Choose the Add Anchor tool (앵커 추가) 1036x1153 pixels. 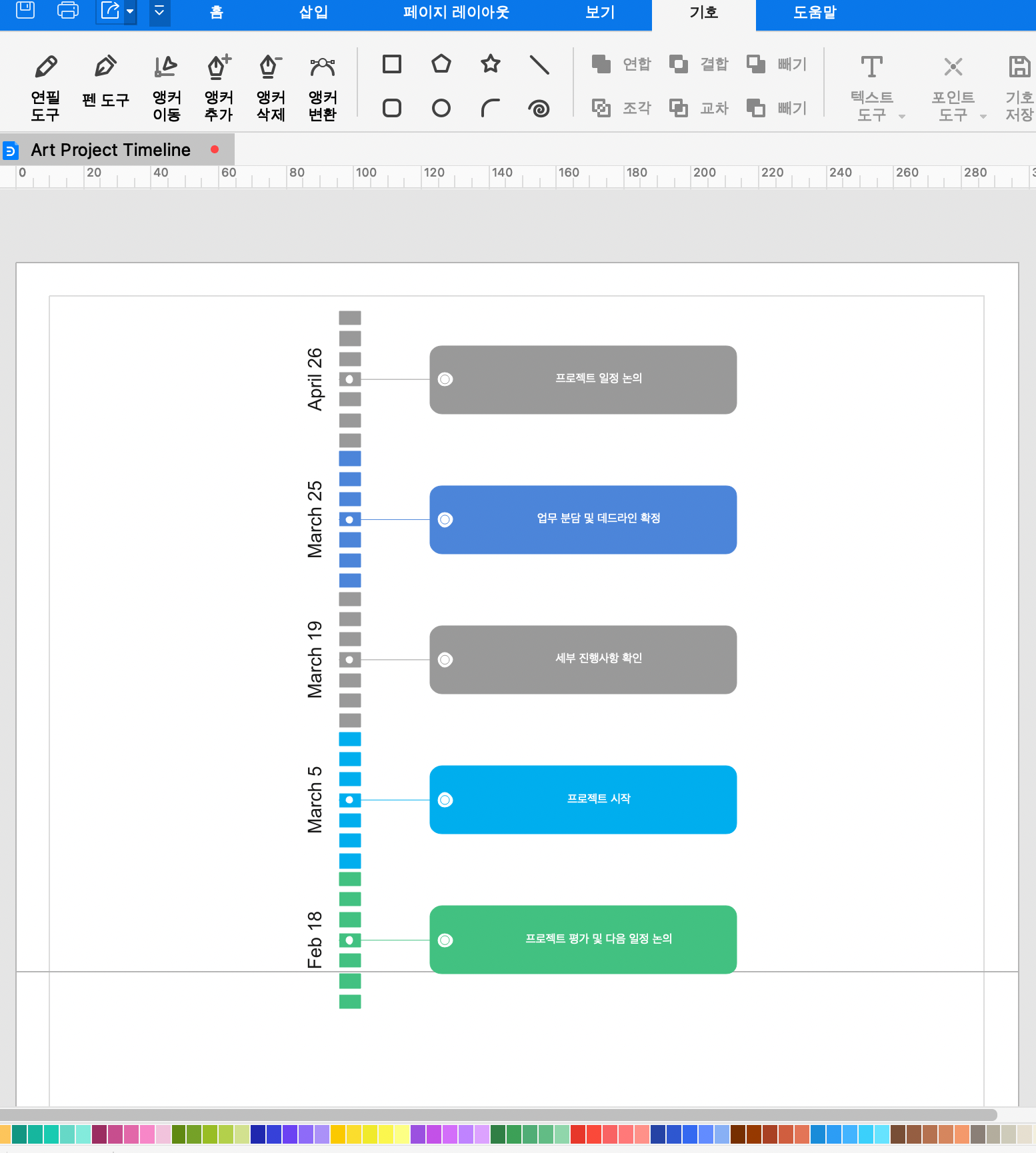(x=219, y=87)
